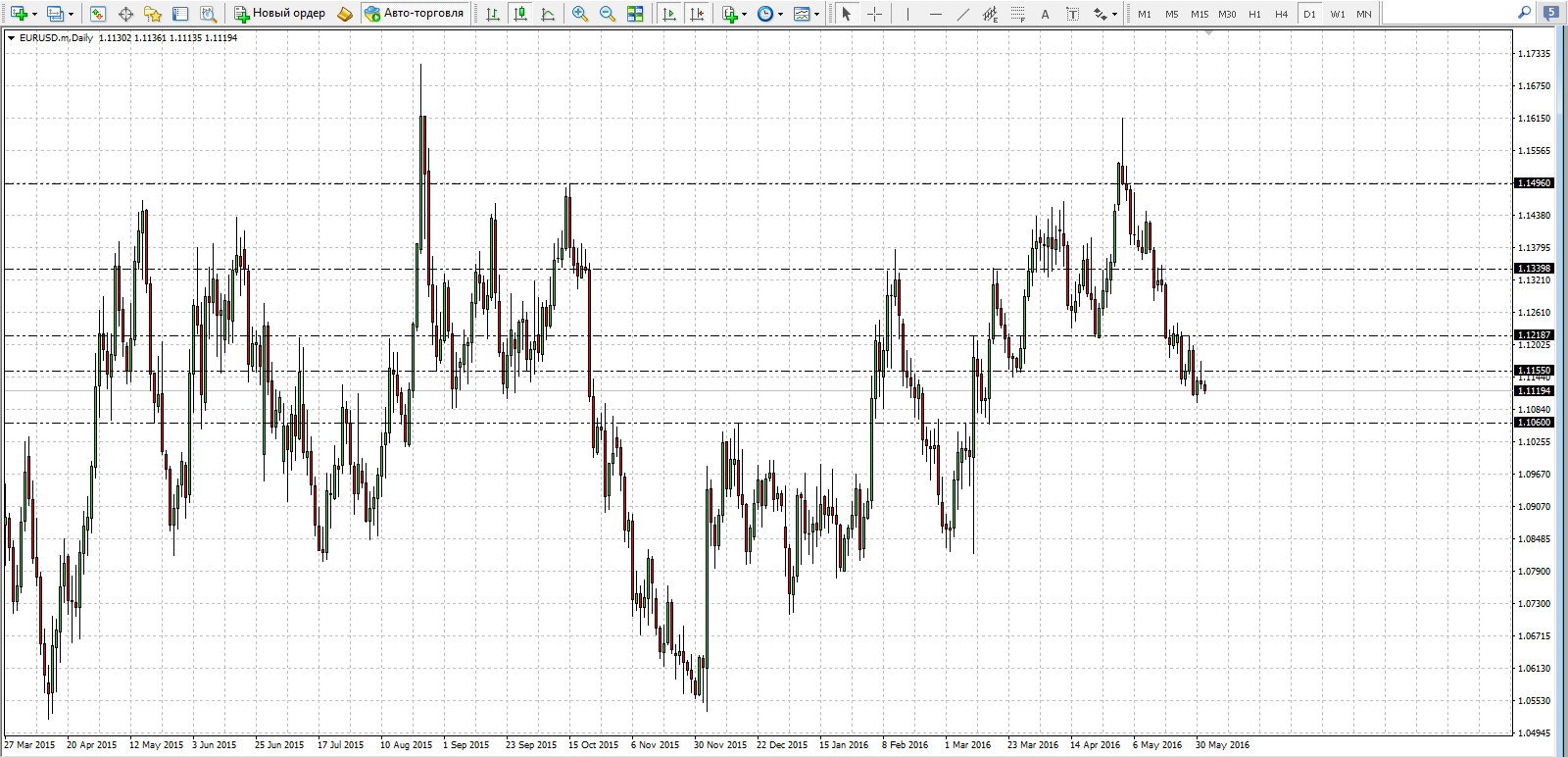1568x757 pixels.
Task: Switch to the H1 timeframe
Action: pos(1254,14)
